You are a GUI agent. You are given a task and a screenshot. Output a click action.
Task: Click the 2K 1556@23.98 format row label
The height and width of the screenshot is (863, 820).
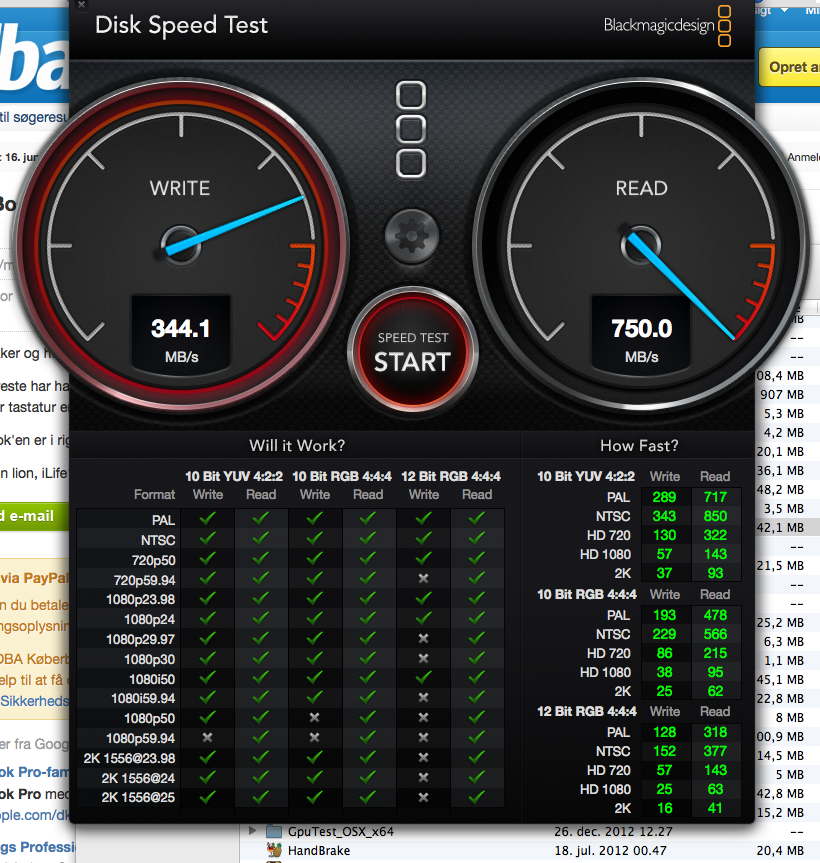coord(129,758)
